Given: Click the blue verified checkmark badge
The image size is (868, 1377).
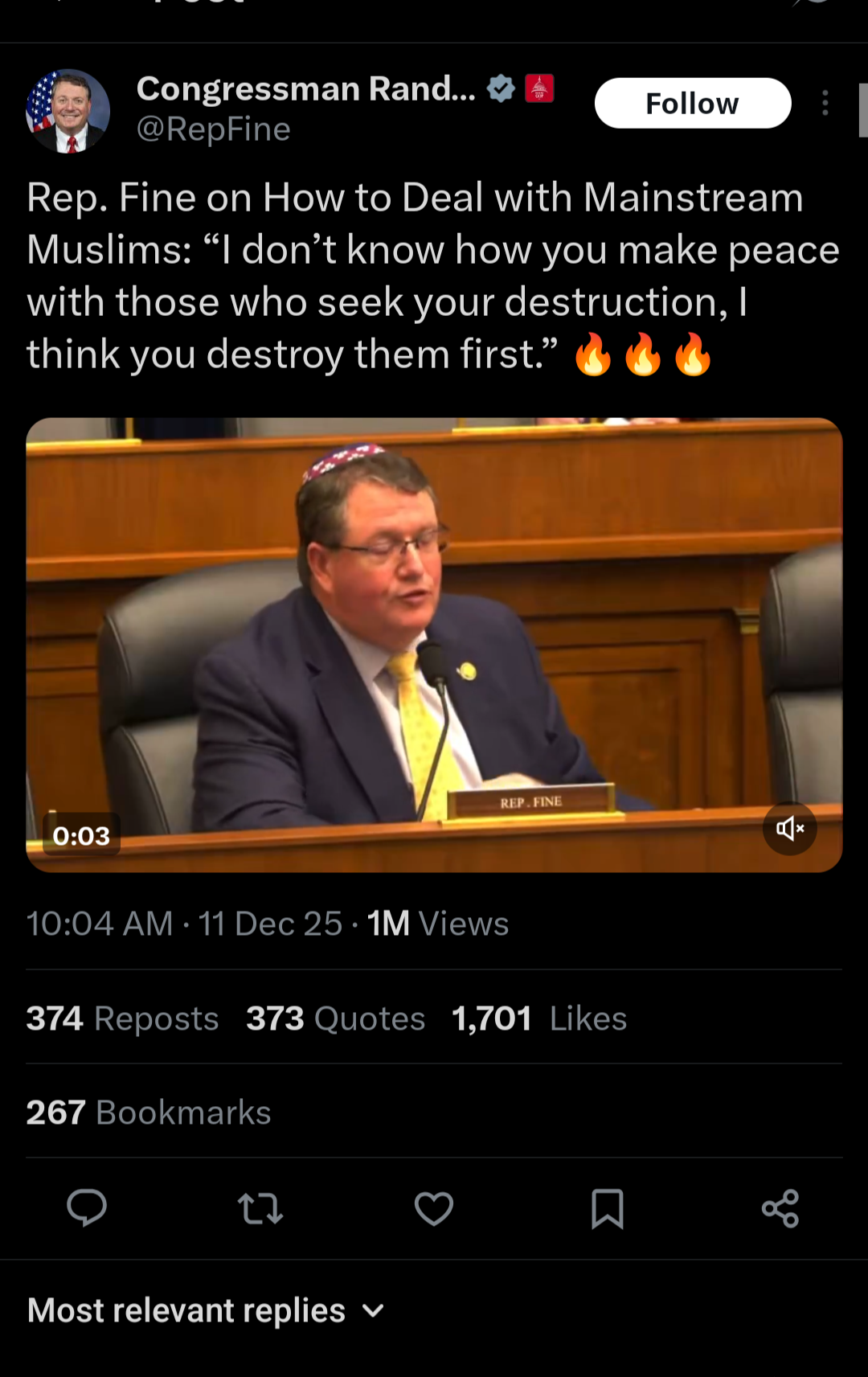Looking at the screenshot, I should (x=502, y=88).
